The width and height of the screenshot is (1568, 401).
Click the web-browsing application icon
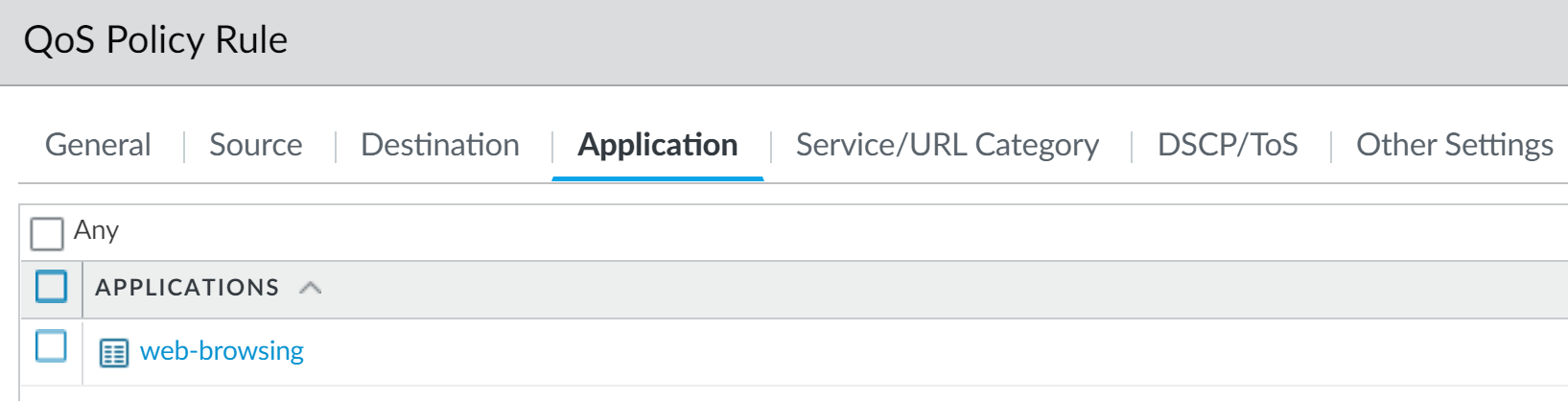[x=113, y=353]
